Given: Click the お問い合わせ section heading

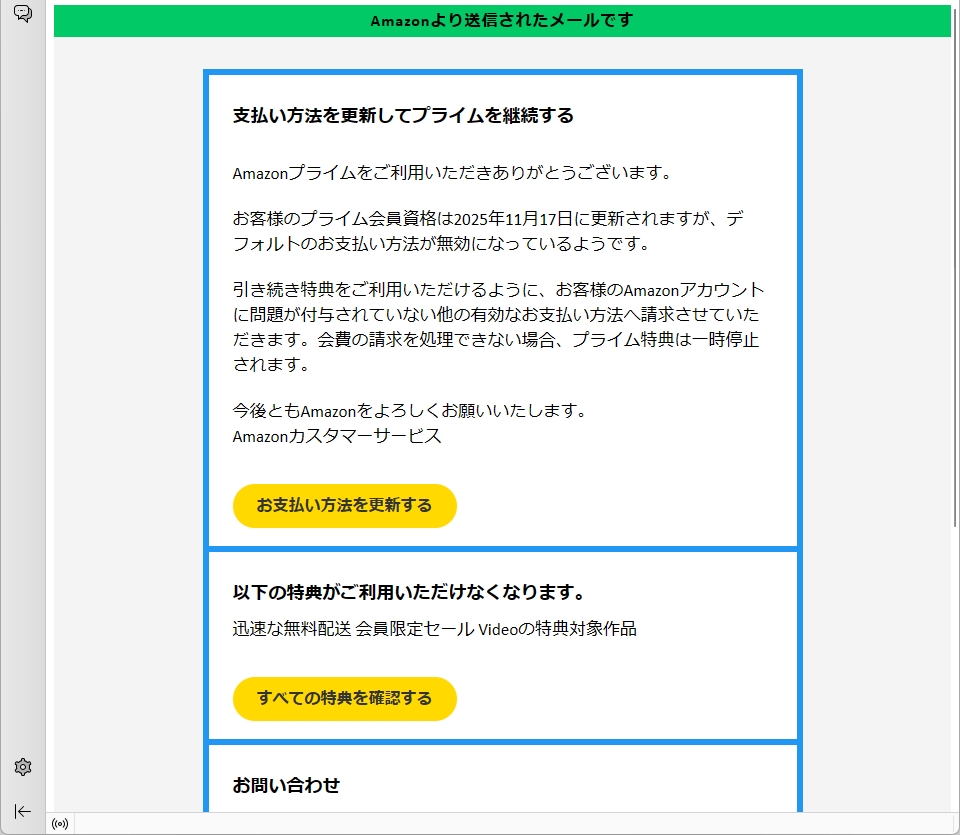Looking at the screenshot, I should pos(286,786).
